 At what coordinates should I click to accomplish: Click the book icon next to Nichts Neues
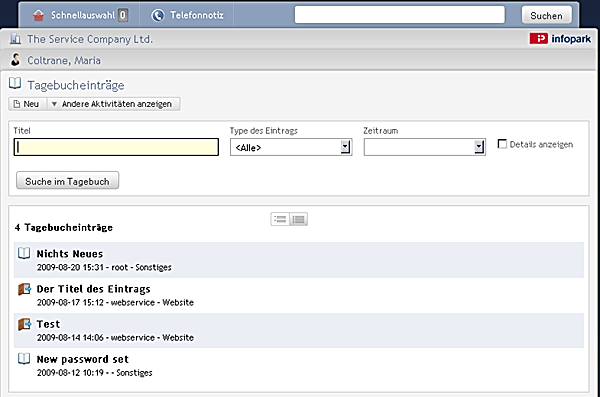[24, 253]
